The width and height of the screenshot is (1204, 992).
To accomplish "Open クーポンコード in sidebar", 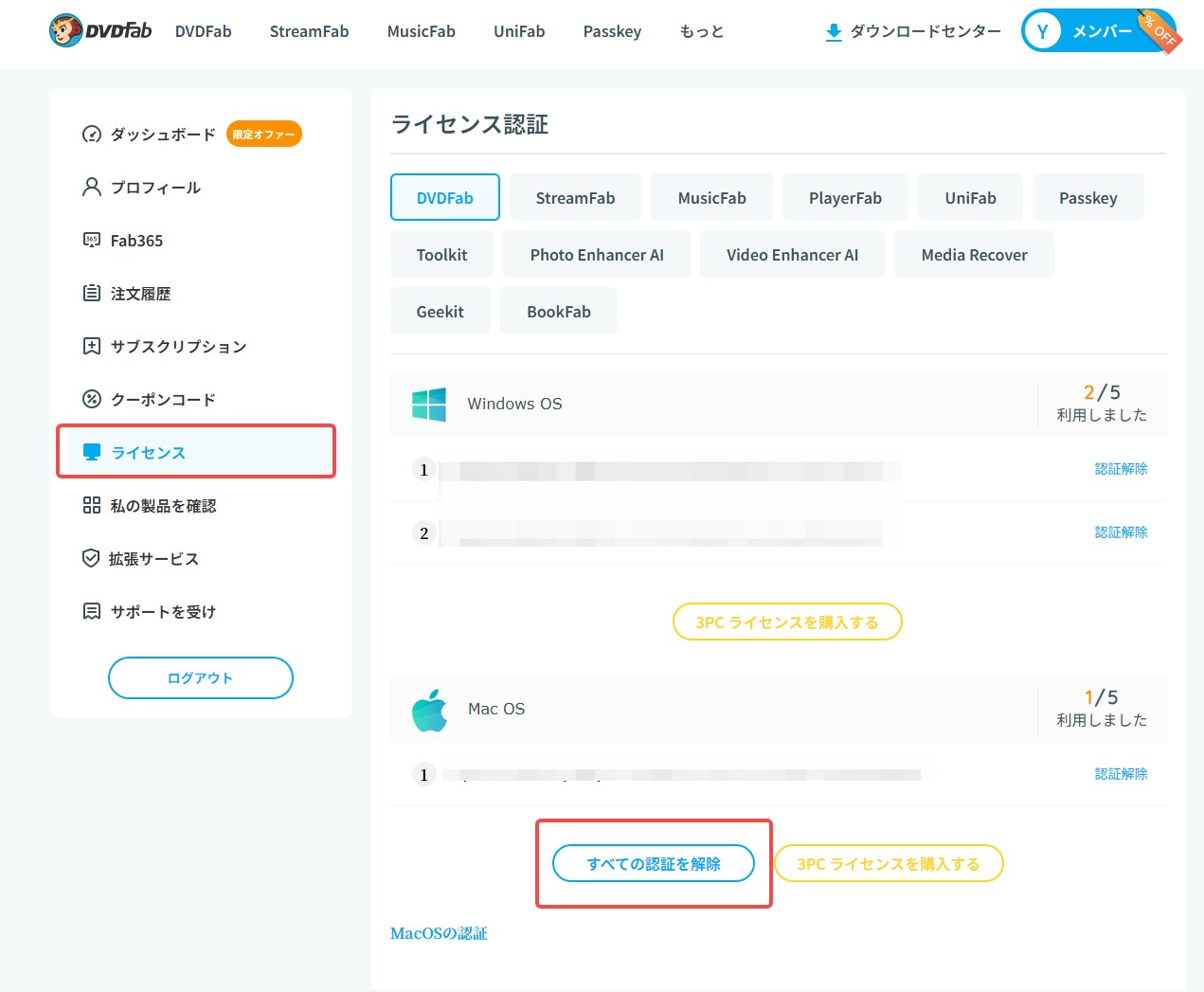I will tap(163, 400).
